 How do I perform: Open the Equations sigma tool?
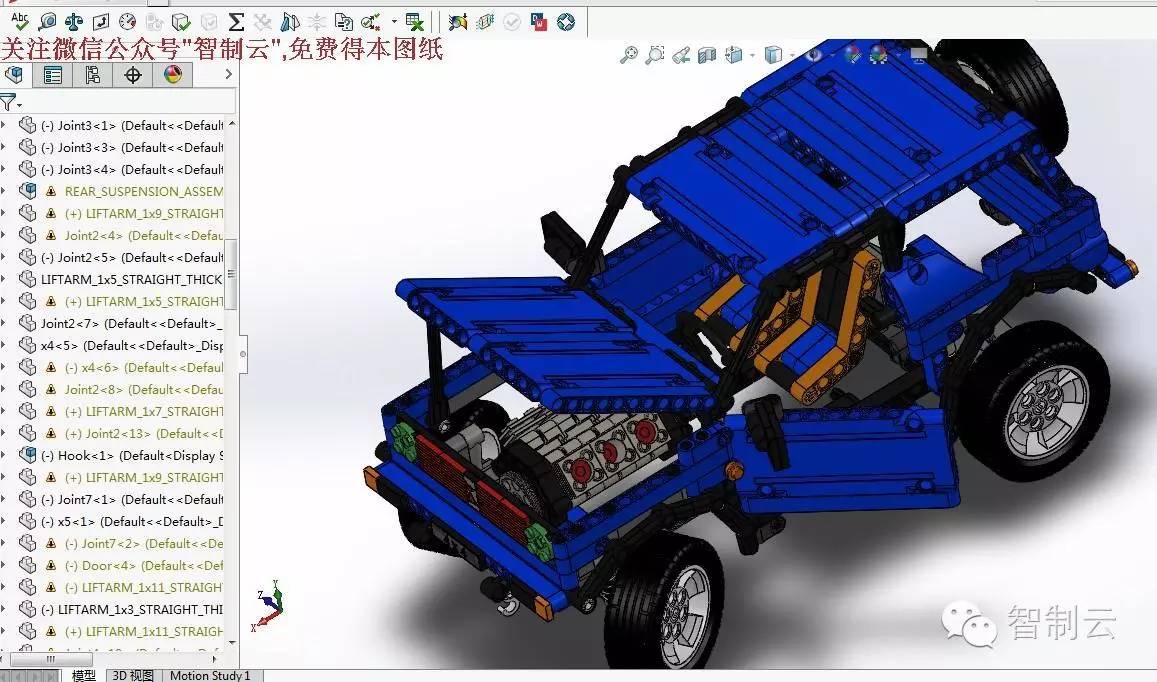click(235, 21)
